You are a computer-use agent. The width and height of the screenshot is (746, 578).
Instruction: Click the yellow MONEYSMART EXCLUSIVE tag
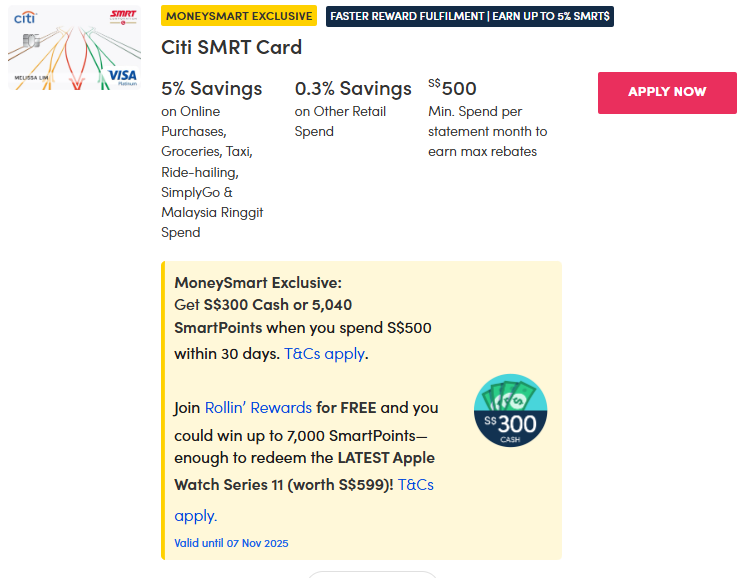point(239,16)
